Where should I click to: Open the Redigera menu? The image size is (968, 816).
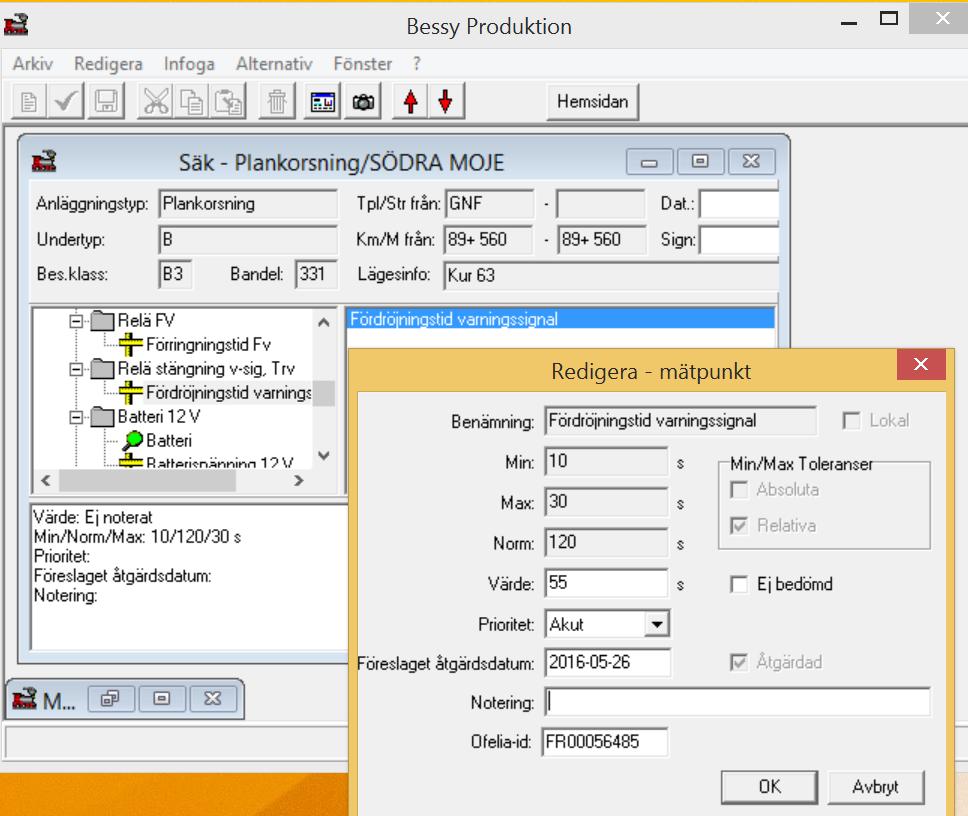point(108,64)
